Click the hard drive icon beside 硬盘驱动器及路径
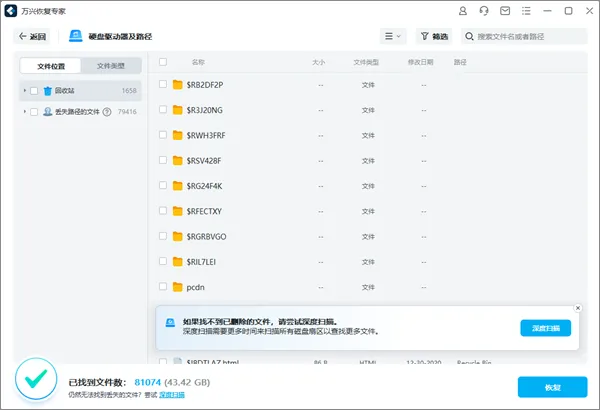This screenshot has height=410, width=600. pyautogui.click(x=76, y=36)
